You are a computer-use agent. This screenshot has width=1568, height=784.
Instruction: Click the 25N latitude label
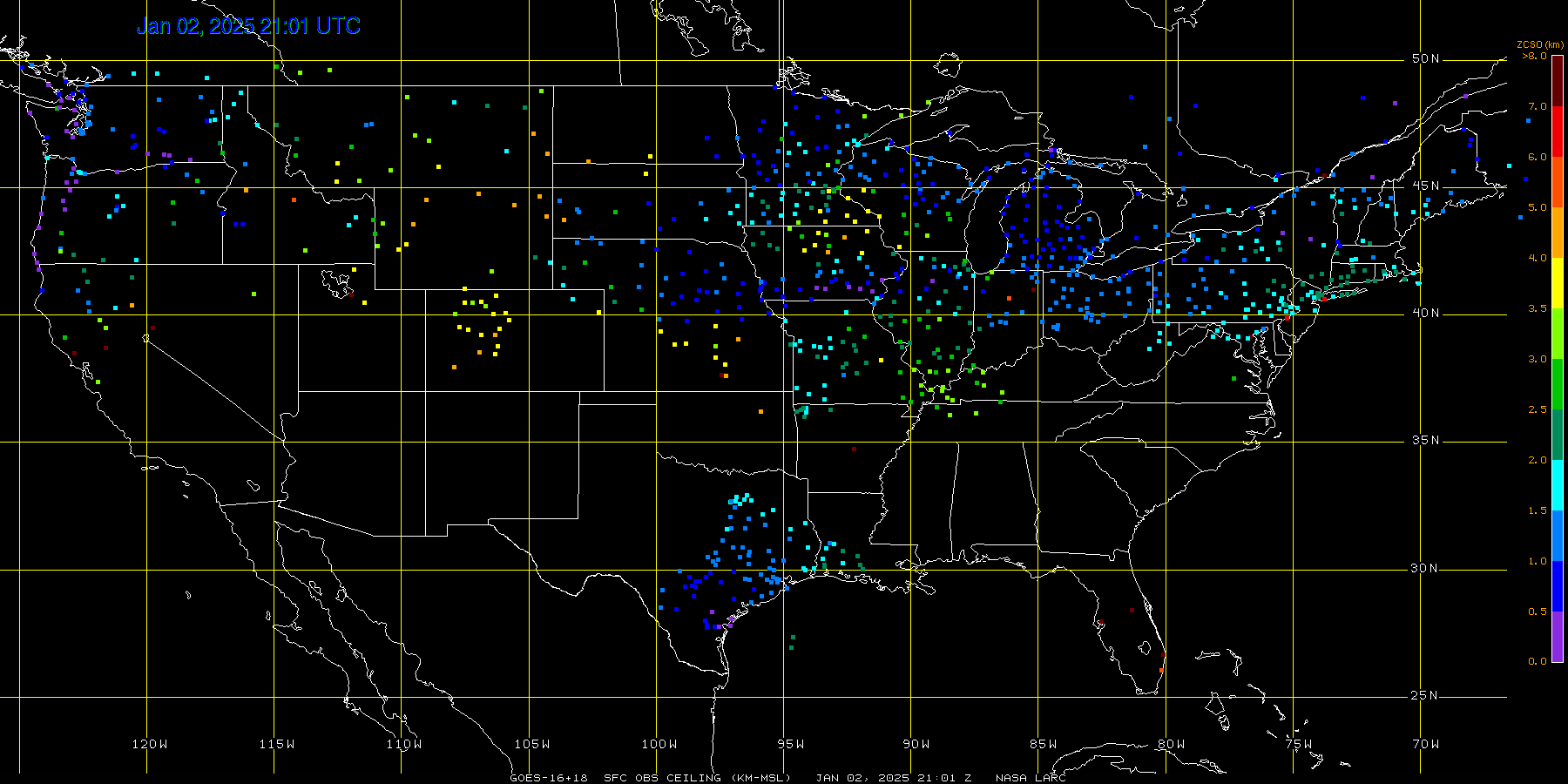1426,695
